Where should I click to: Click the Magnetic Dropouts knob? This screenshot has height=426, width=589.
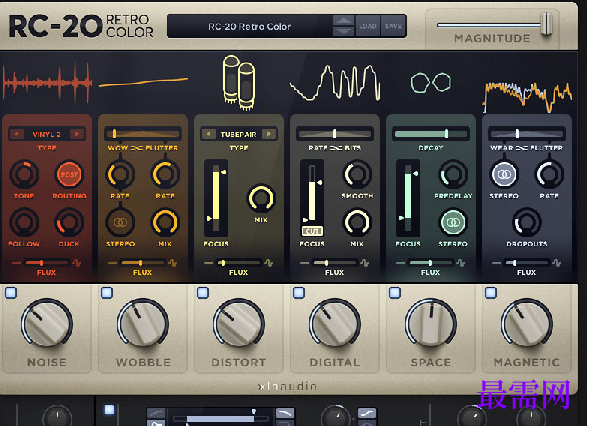click(527, 222)
